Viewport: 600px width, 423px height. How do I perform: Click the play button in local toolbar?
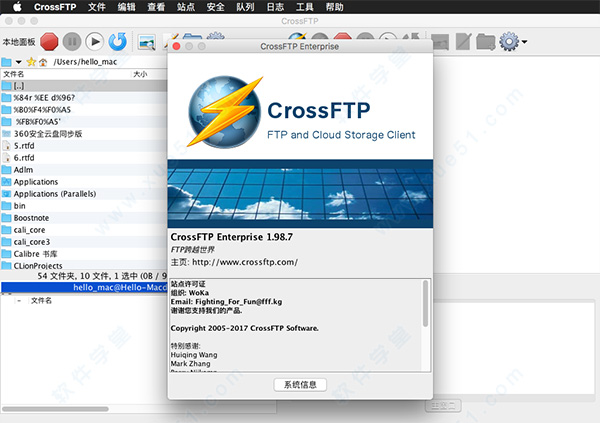(x=95, y=41)
